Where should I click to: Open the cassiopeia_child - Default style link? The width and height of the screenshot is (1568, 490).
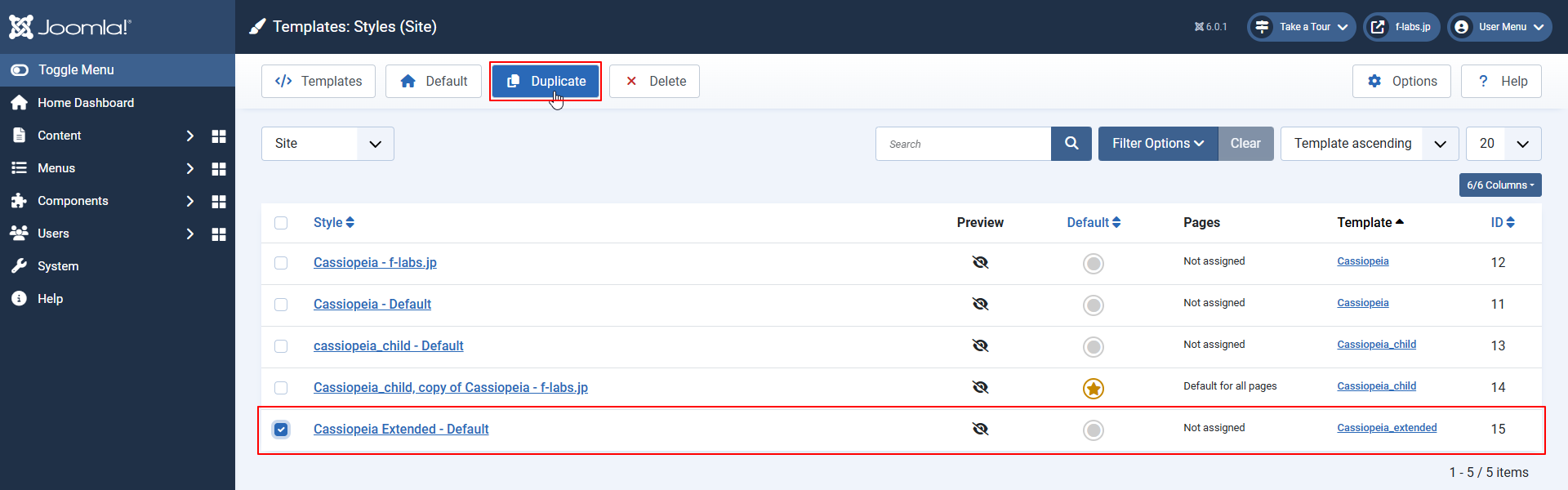[x=388, y=346]
